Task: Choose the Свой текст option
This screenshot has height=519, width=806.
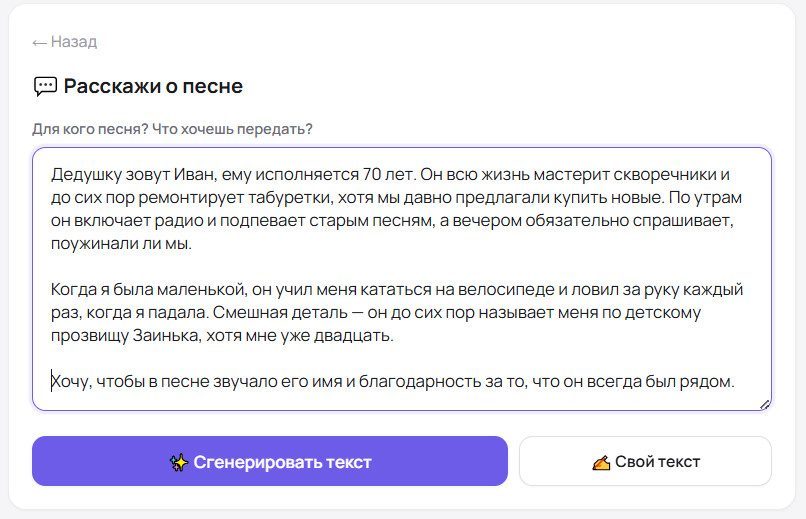Action: (x=646, y=461)
